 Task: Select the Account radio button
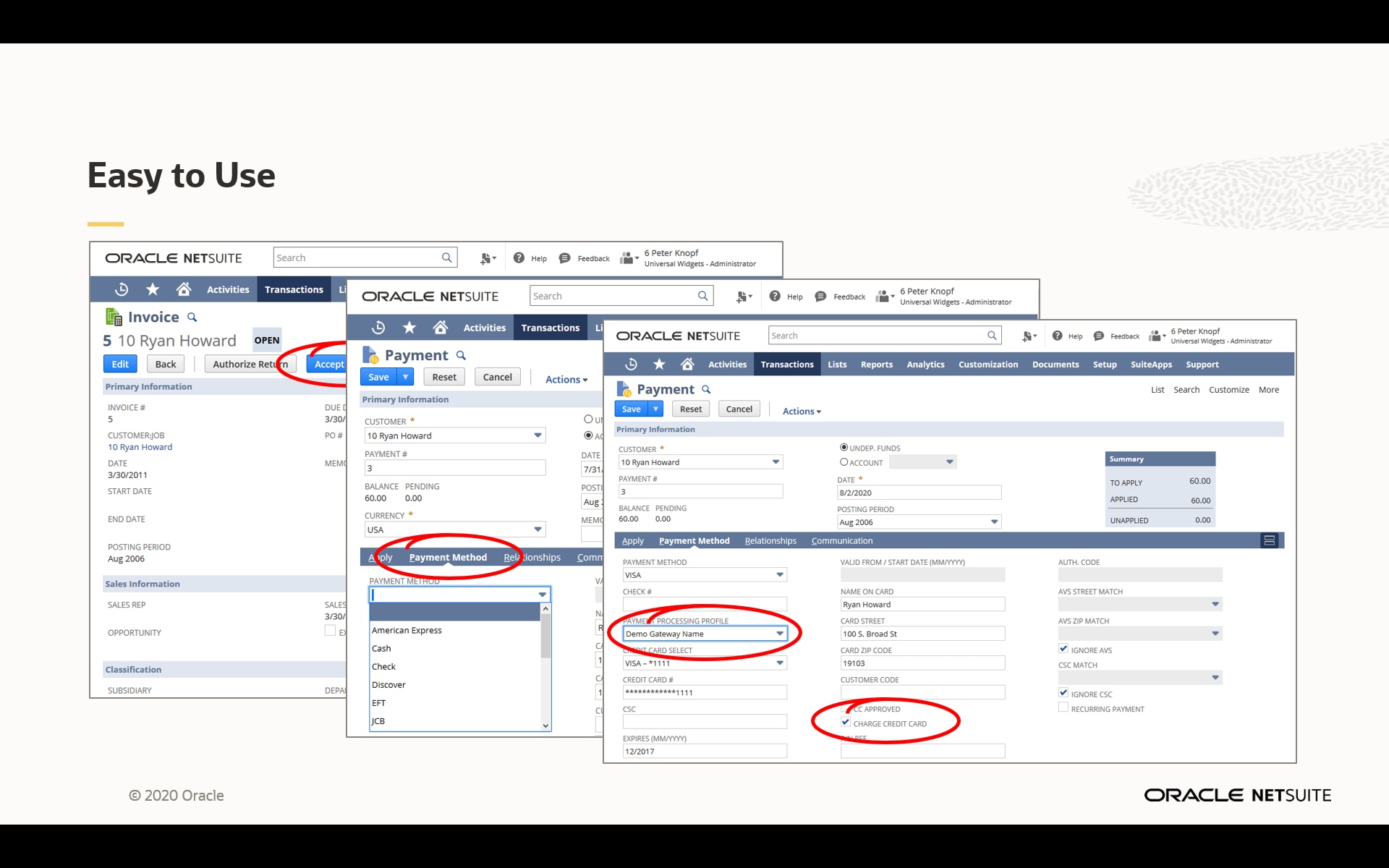point(844,462)
